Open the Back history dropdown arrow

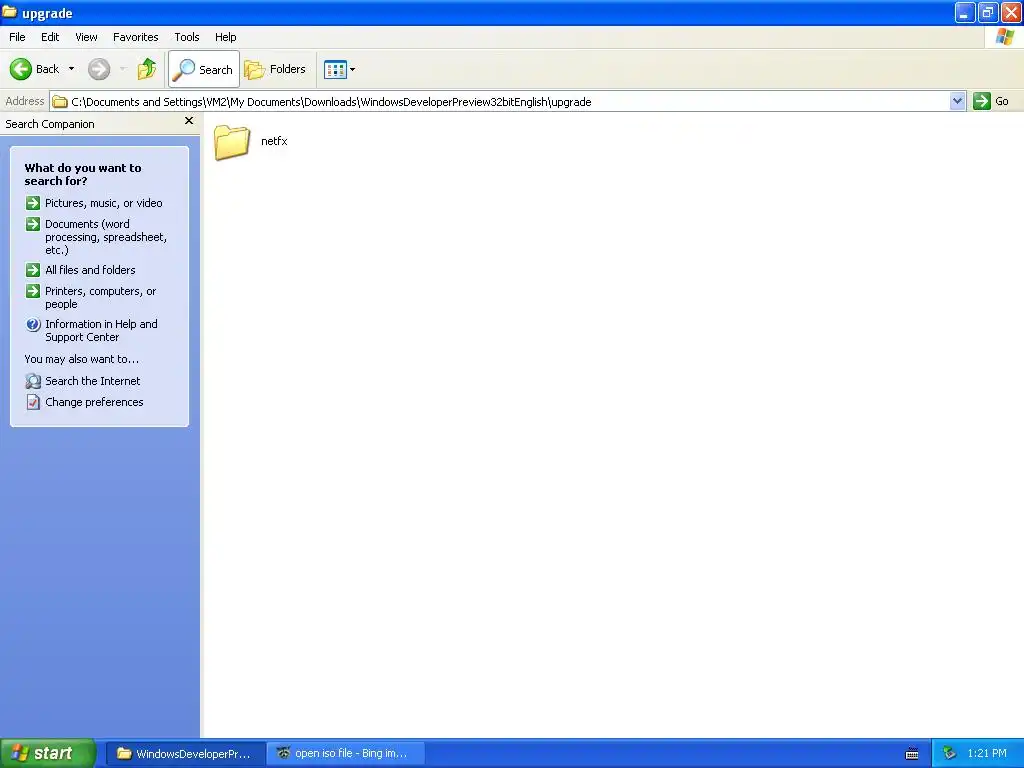tap(71, 69)
